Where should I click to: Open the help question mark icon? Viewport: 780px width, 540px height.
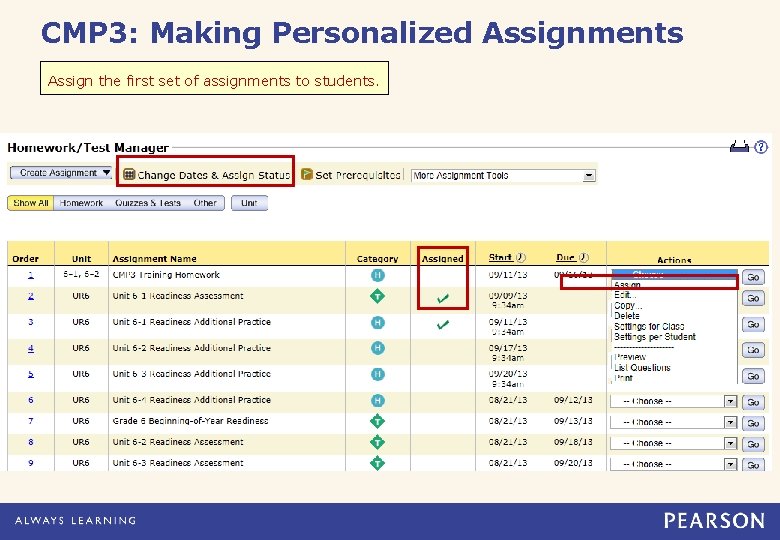pyautogui.click(x=761, y=147)
